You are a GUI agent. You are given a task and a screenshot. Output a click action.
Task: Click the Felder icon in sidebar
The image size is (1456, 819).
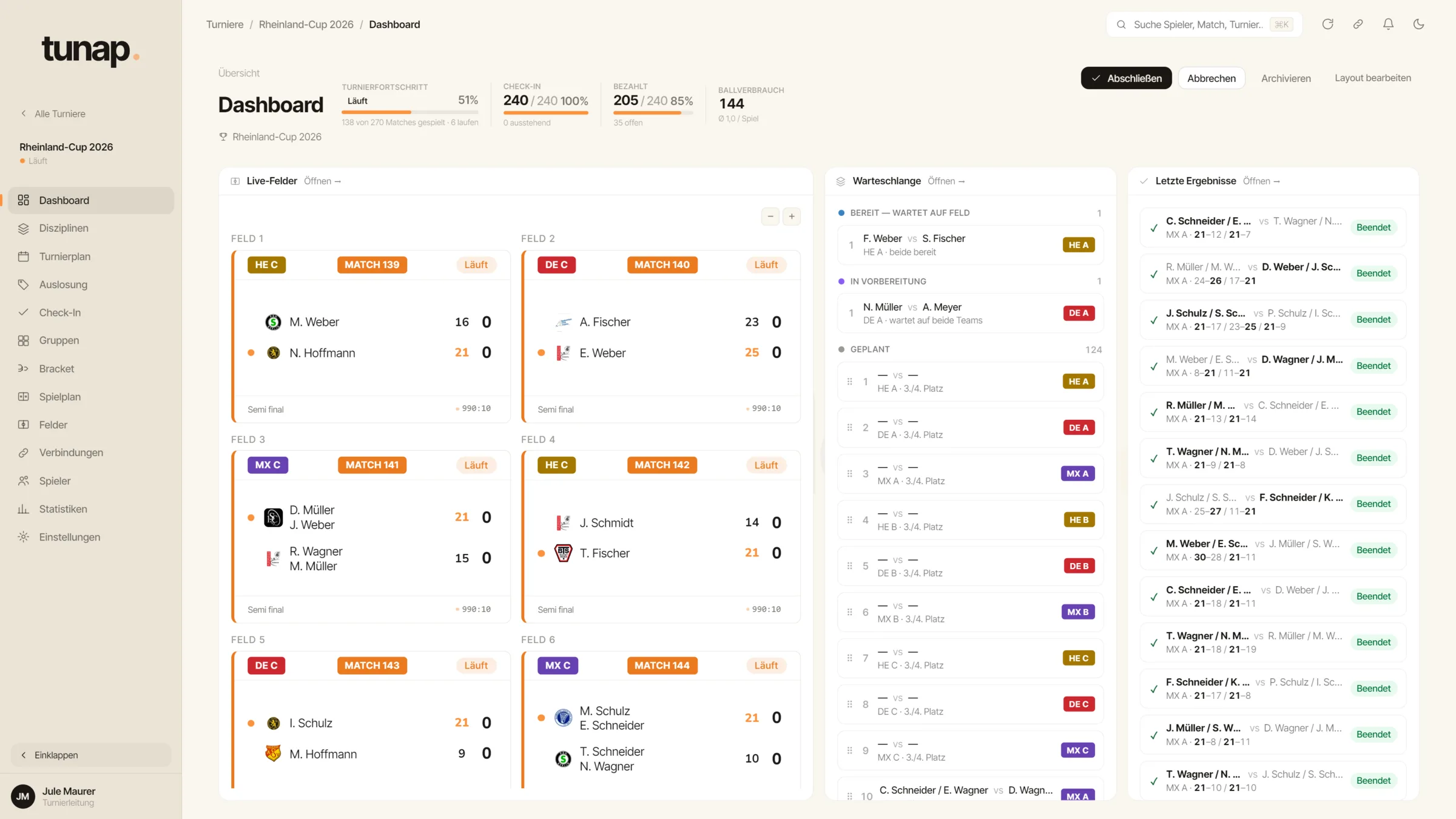click(x=23, y=425)
